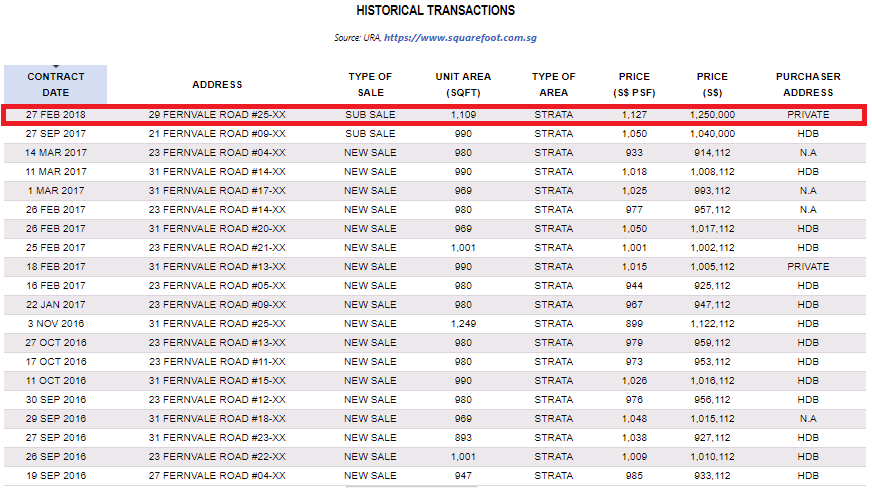Select price 1,250,000 in highlighted row

coord(712,114)
